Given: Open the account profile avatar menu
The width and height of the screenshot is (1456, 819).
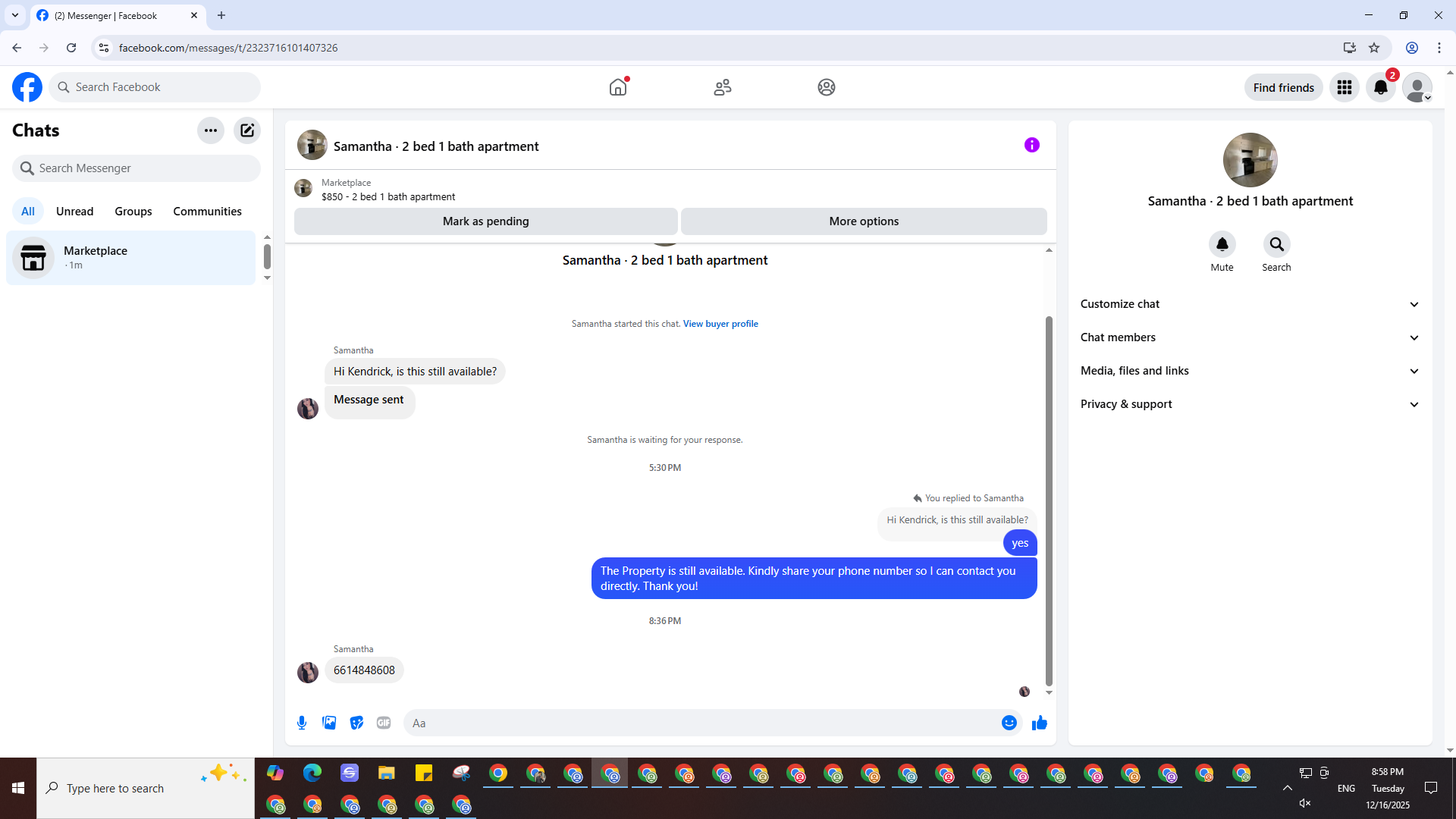Looking at the screenshot, I should click(1417, 87).
